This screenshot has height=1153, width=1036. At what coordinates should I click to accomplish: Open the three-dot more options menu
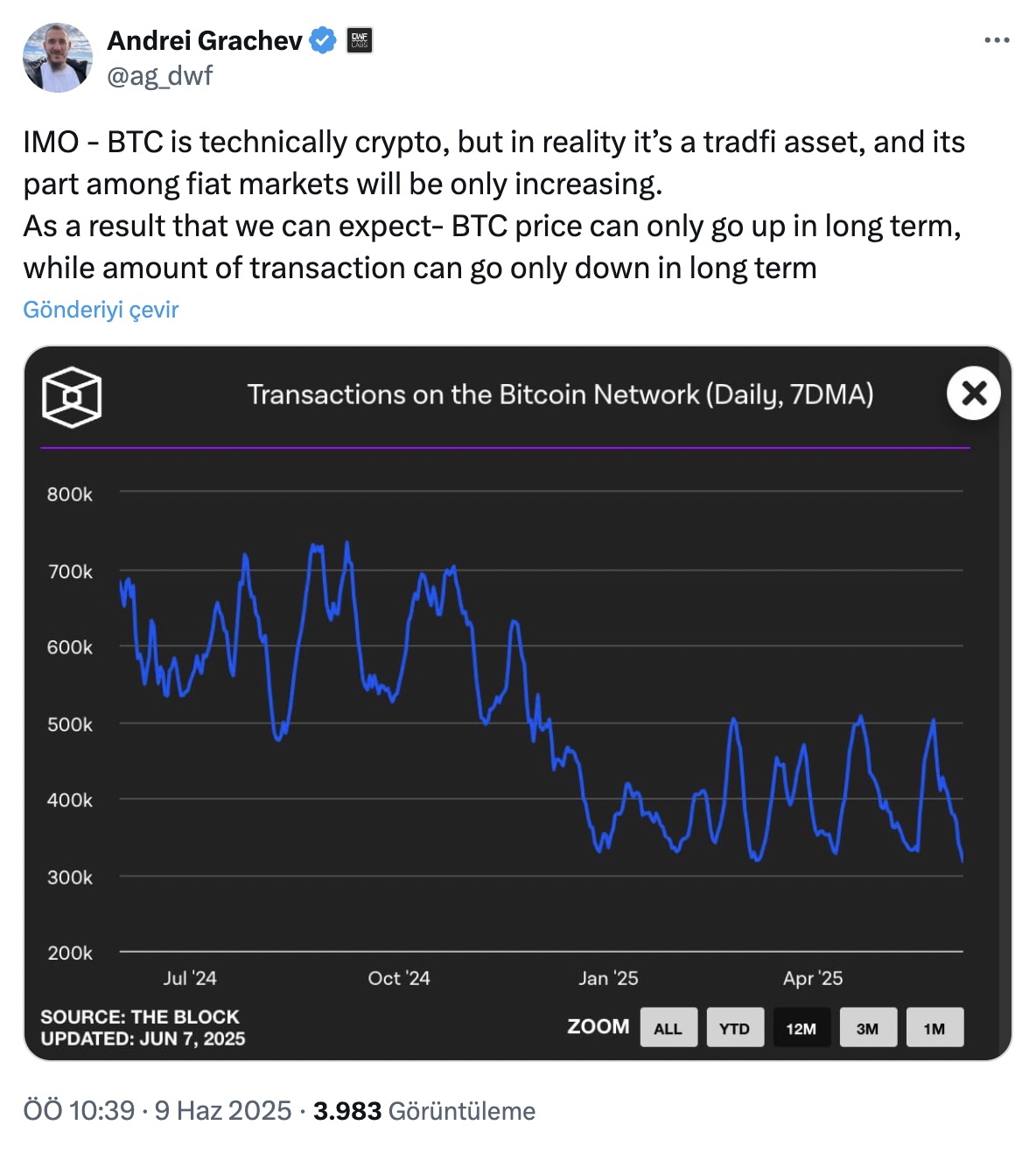pyautogui.click(x=997, y=40)
